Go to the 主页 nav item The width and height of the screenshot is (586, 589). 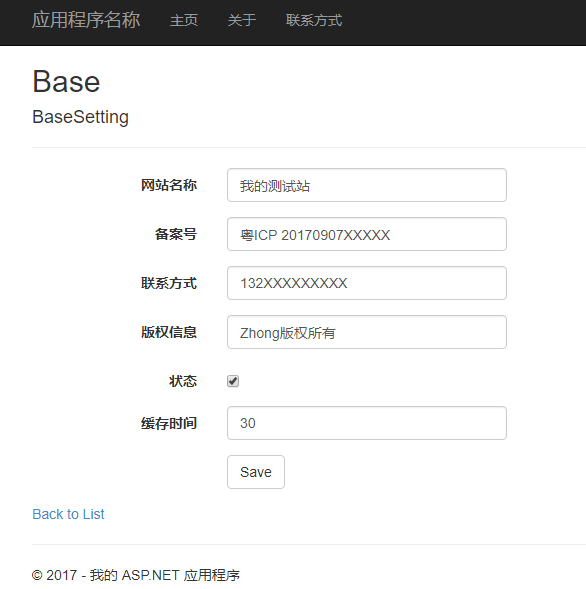[x=184, y=20]
